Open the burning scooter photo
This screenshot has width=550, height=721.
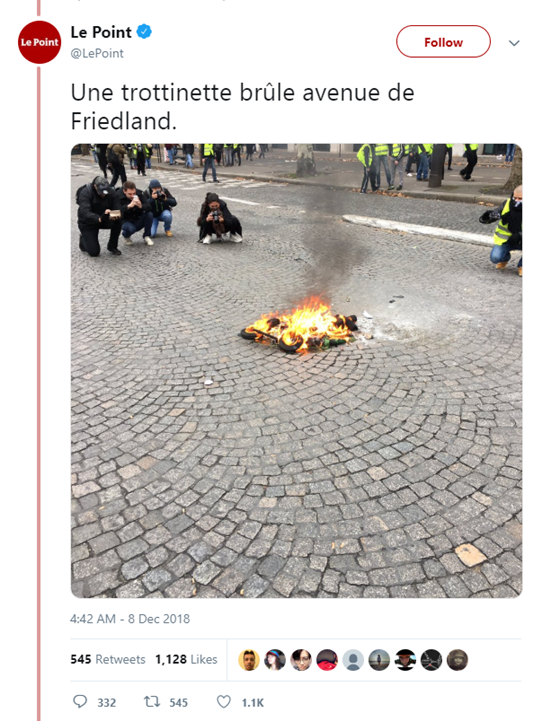(296, 371)
